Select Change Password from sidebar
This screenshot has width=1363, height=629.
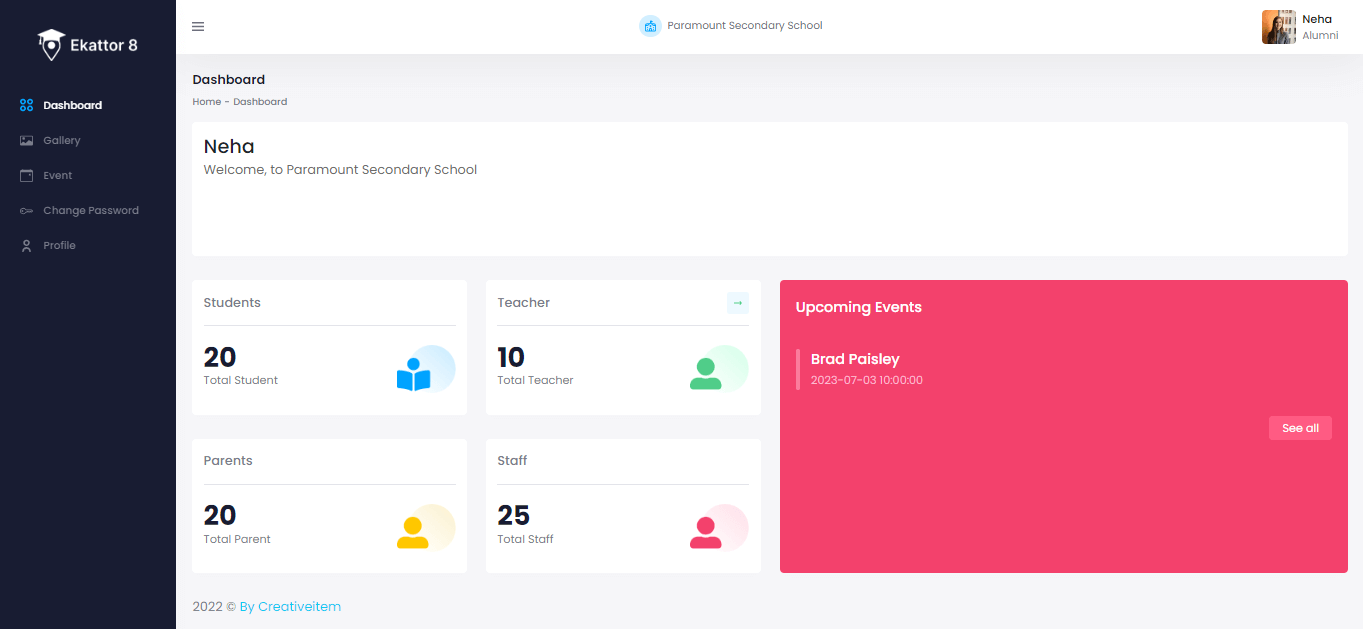click(x=91, y=211)
